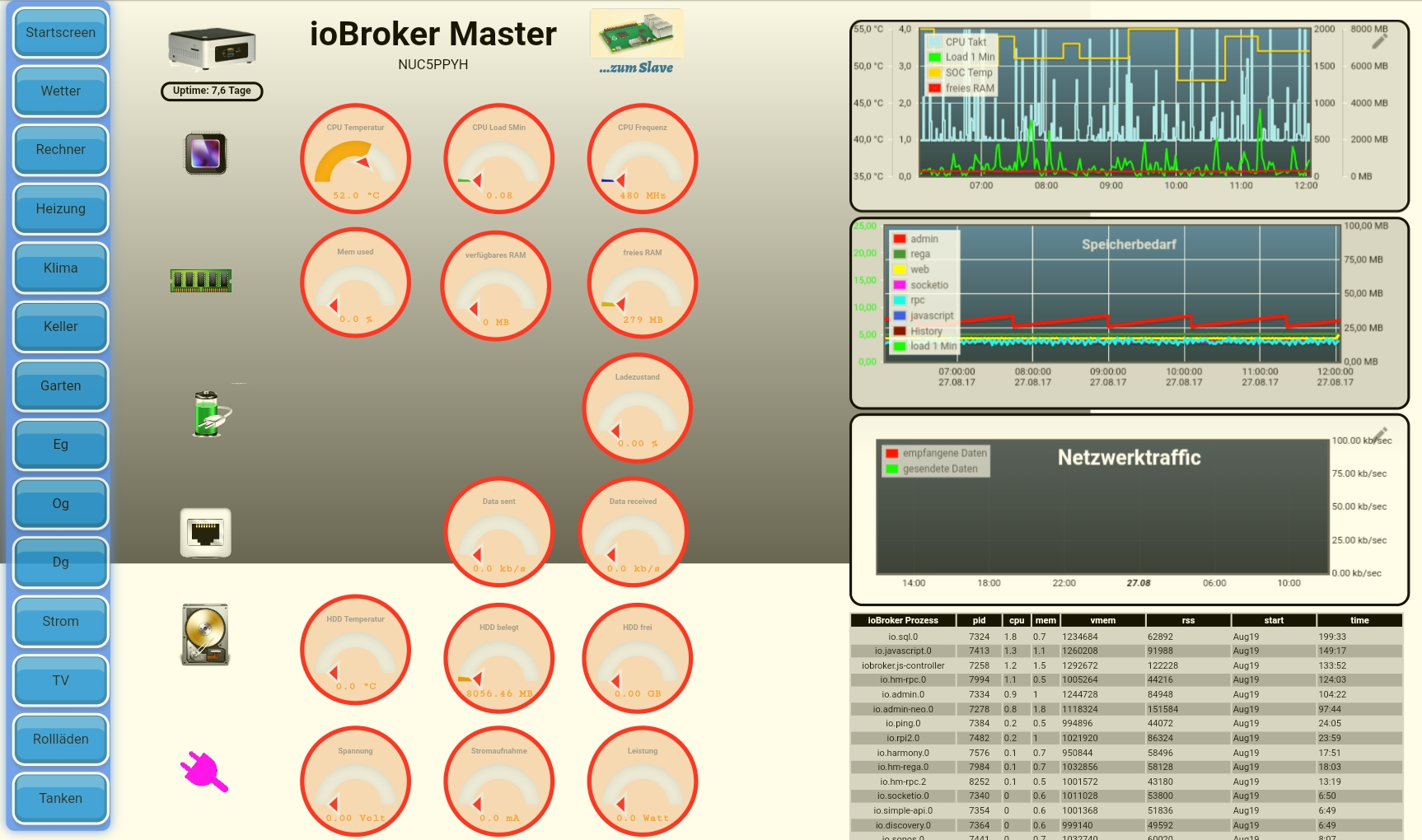Click the edit pencil on CPU chart
This screenshot has height=840, width=1422.
pyautogui.click(x=1380, y=40)
